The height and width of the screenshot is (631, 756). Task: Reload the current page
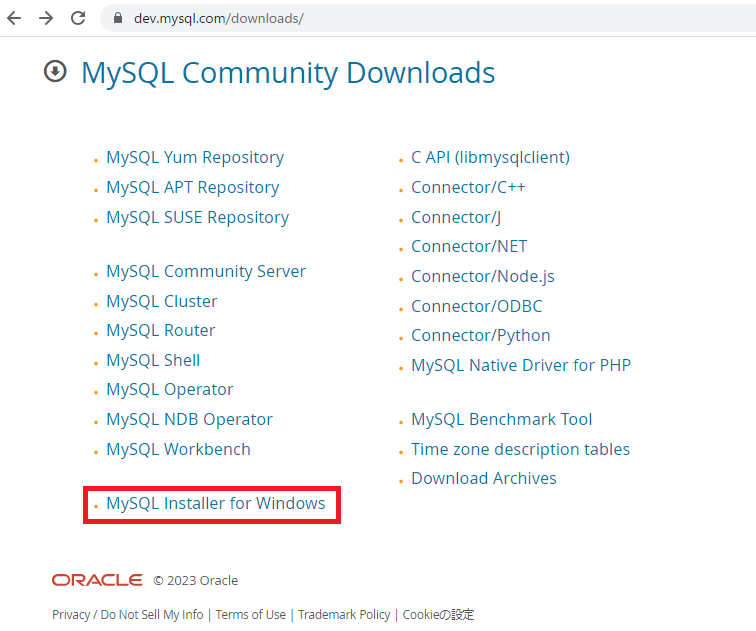click(78, 18)
